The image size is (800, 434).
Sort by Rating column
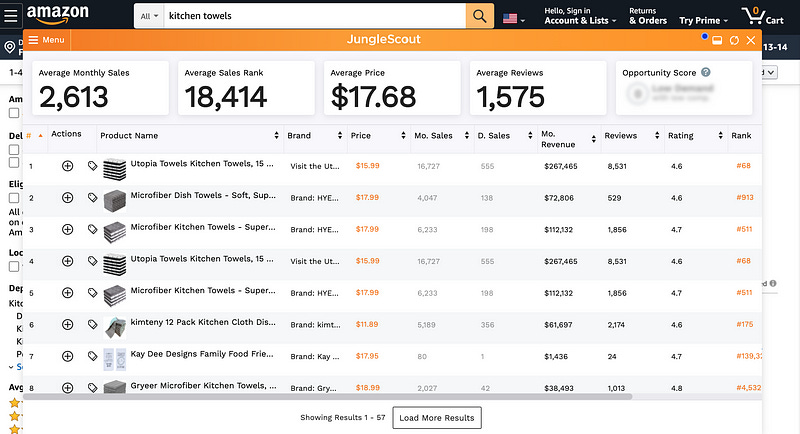pyautogui.click(x=720, y=136)
